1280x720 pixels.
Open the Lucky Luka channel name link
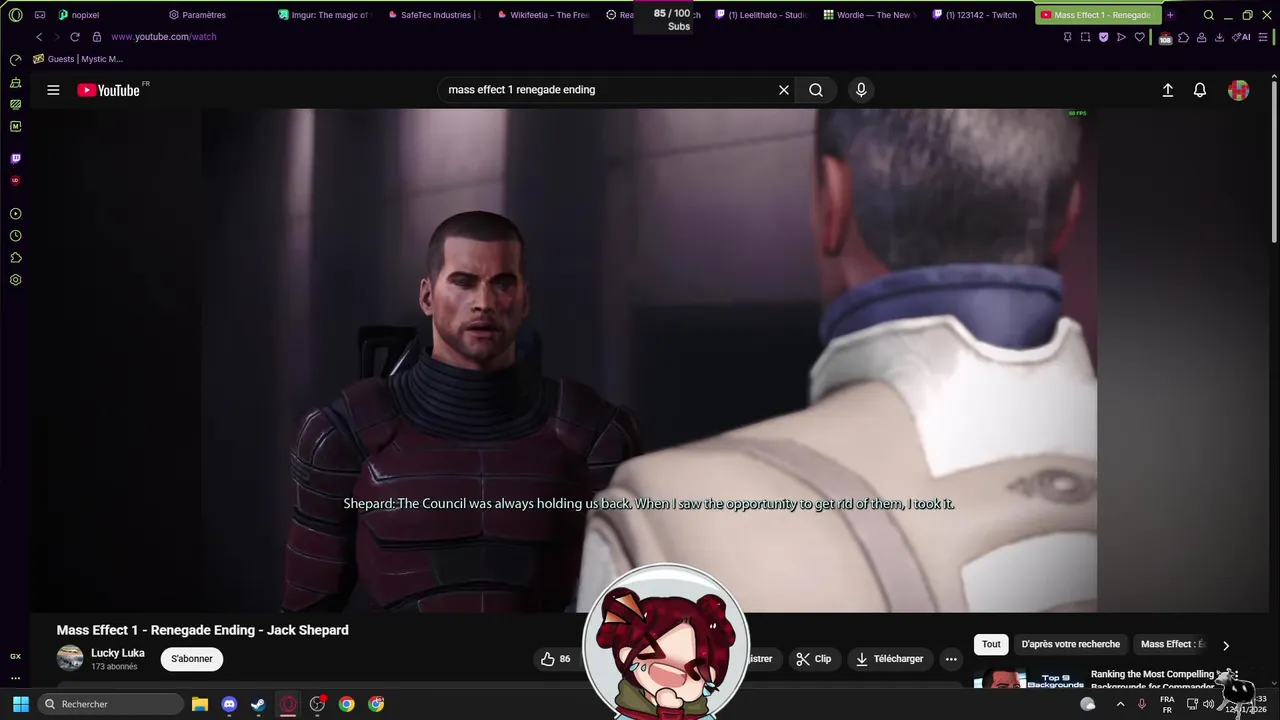click(118, 653)
